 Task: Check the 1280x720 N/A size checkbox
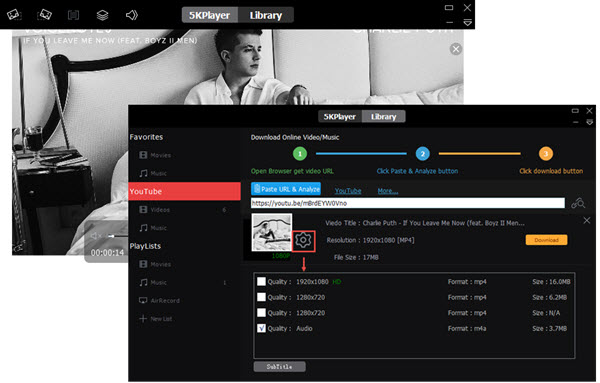[x=261, y=313]
